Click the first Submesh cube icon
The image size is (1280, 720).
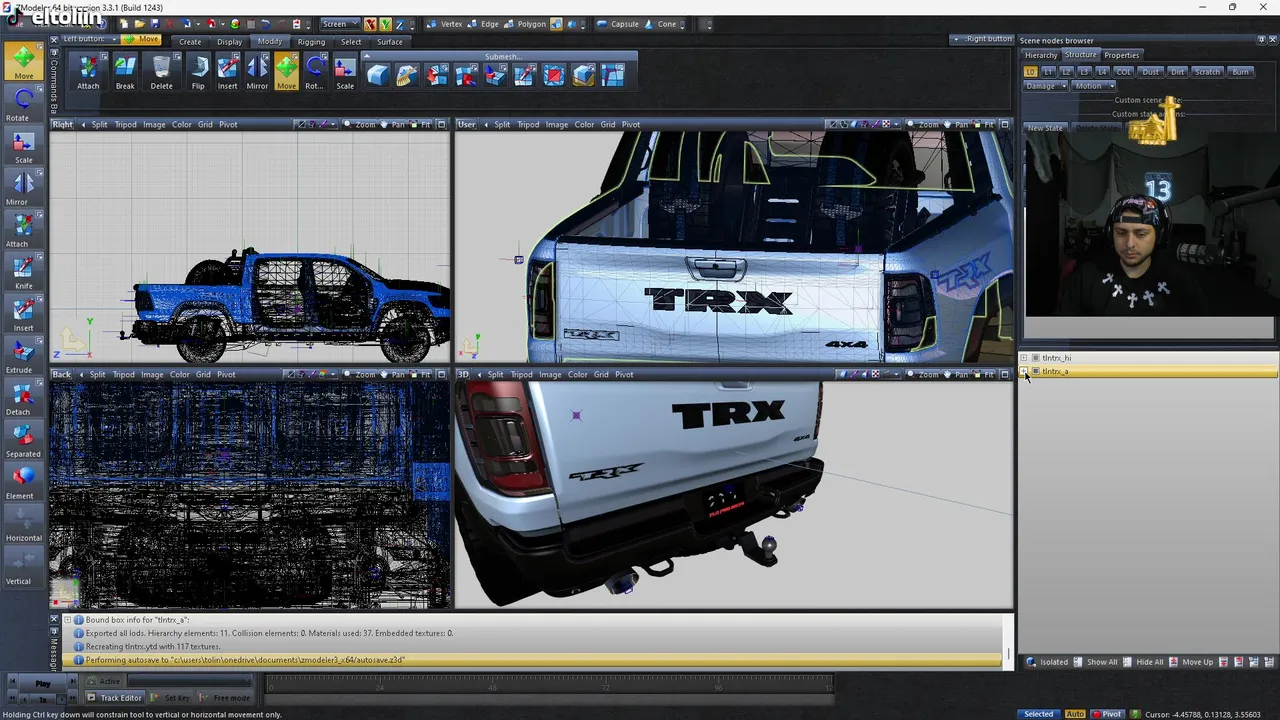[x=378, y=74]
